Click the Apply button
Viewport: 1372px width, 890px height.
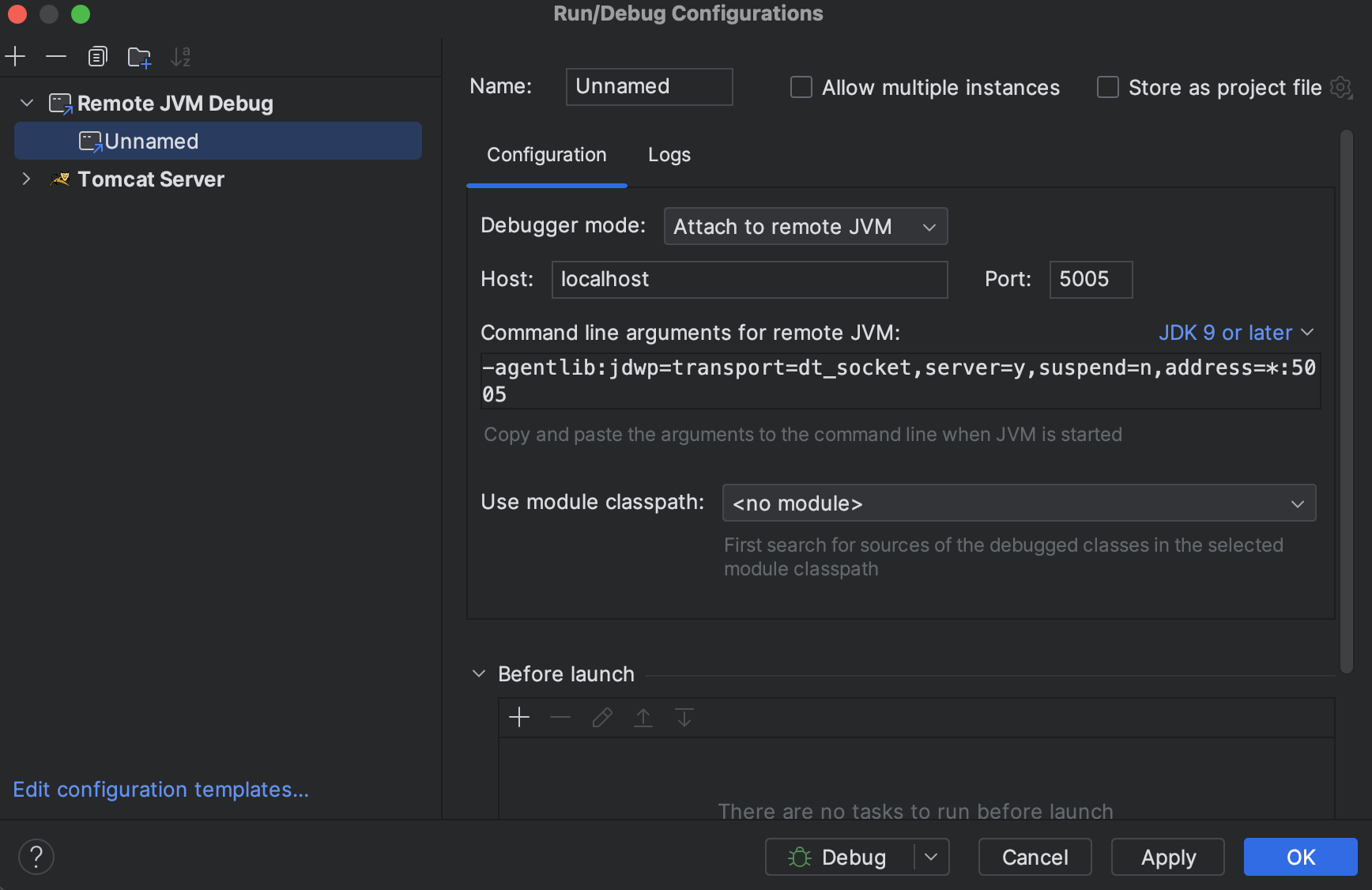point(1167,858)
